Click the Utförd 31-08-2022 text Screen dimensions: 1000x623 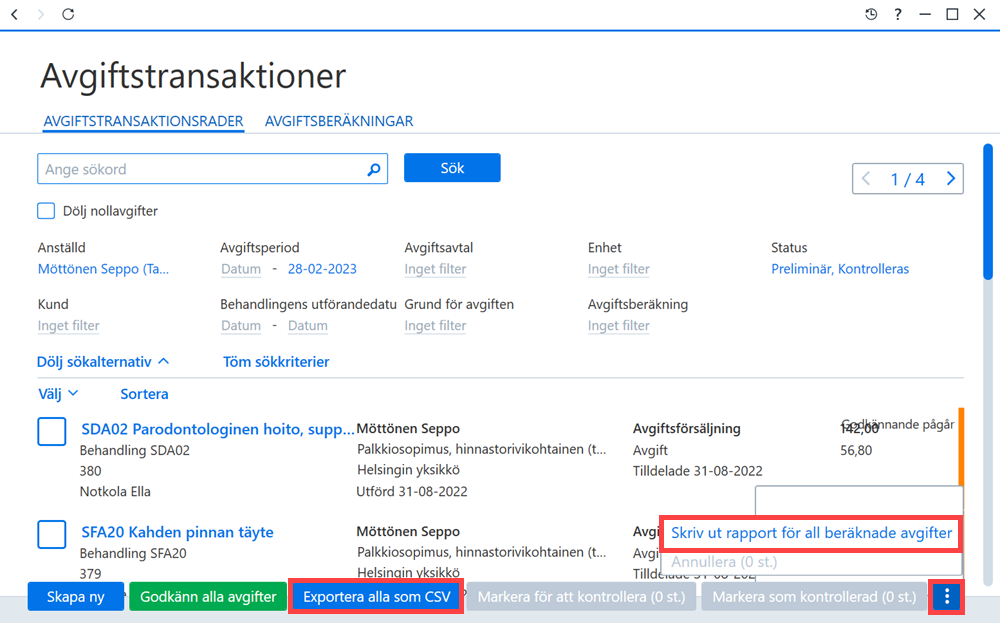[411, 492]
